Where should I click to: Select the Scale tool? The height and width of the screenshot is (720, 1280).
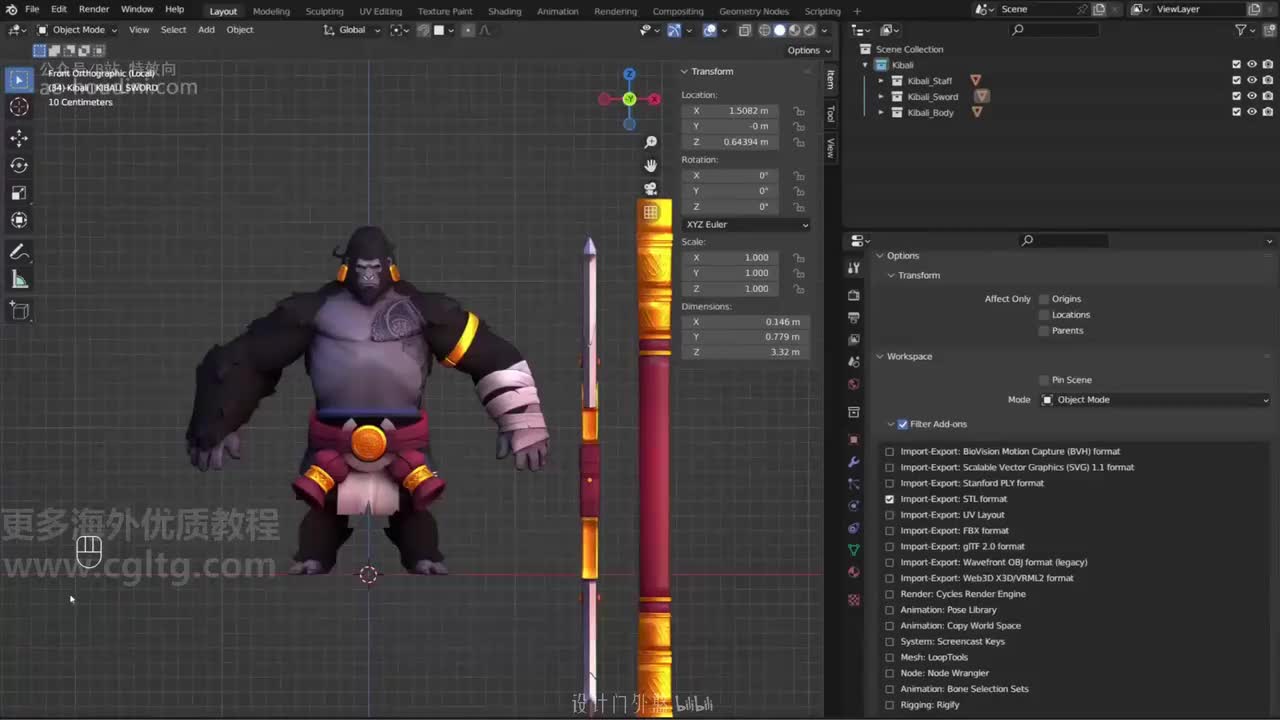click(x=19, y=193)
